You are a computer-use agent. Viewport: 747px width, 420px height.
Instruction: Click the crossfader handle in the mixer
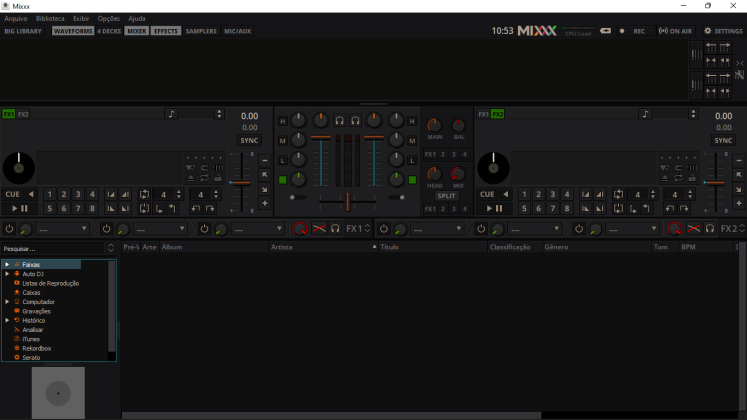[348, 202]
